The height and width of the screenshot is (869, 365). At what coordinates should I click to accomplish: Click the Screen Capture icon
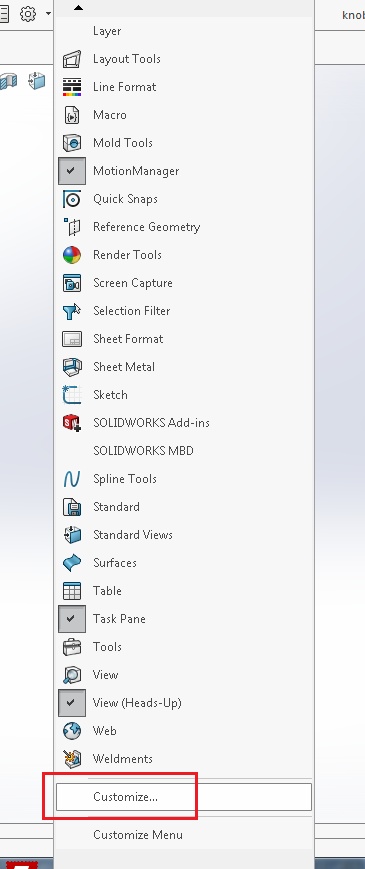tap(72, 283)
